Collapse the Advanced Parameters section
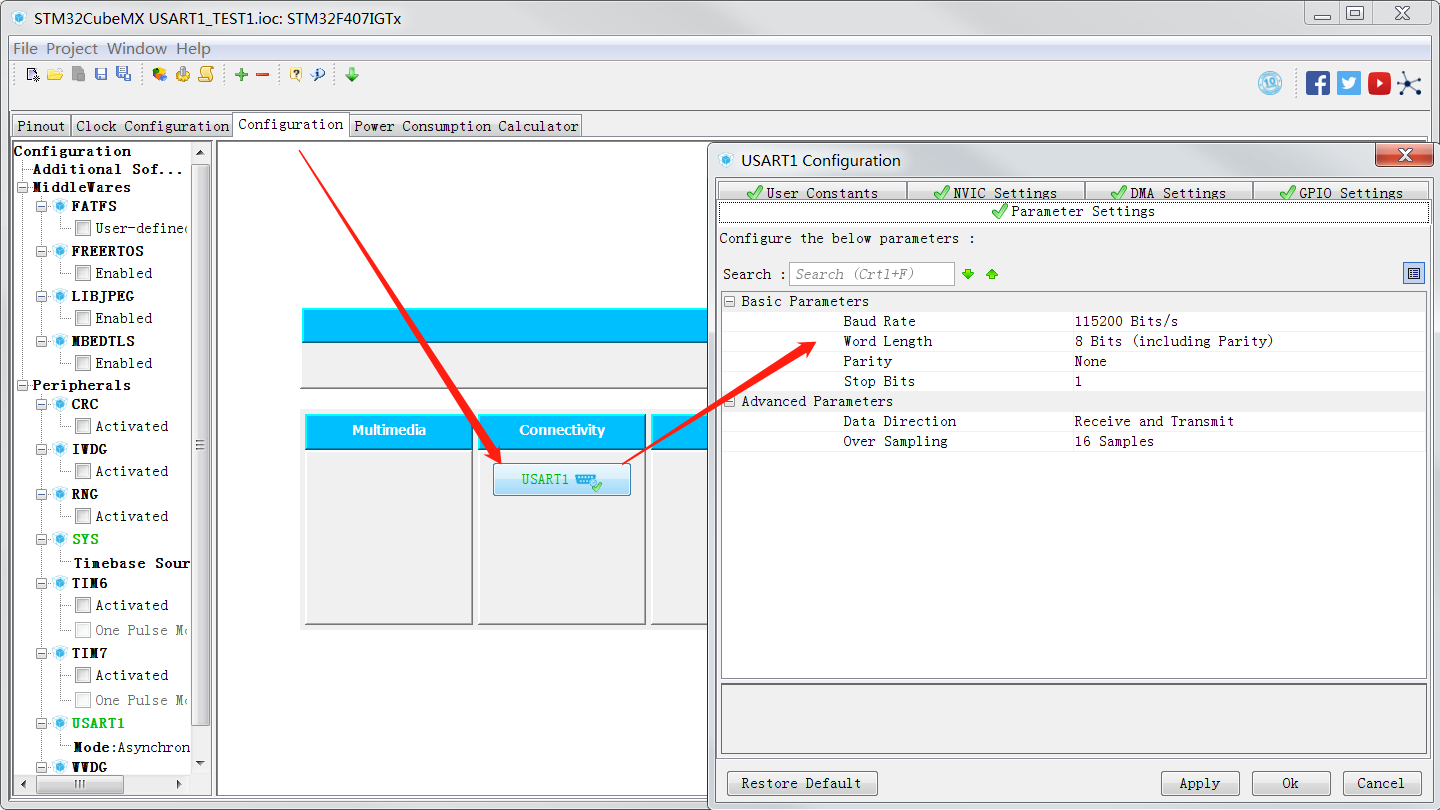1440x810 pixels. pyautogui.click(x=731, y=401)
